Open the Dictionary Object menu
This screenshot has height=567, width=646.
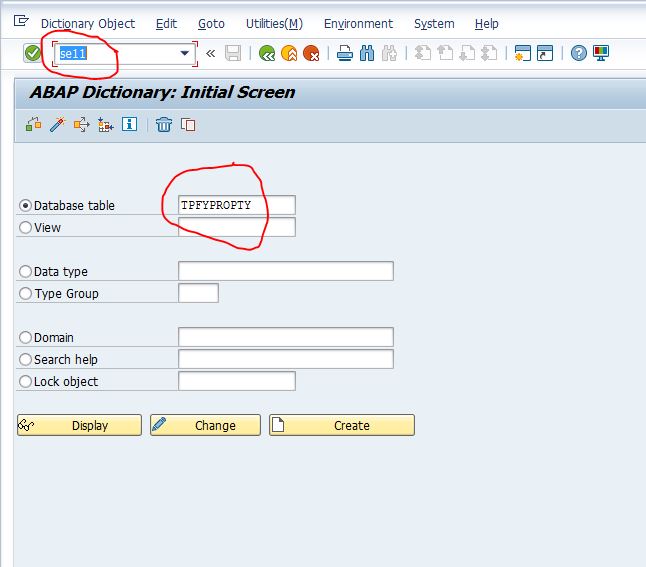(88, 24)
